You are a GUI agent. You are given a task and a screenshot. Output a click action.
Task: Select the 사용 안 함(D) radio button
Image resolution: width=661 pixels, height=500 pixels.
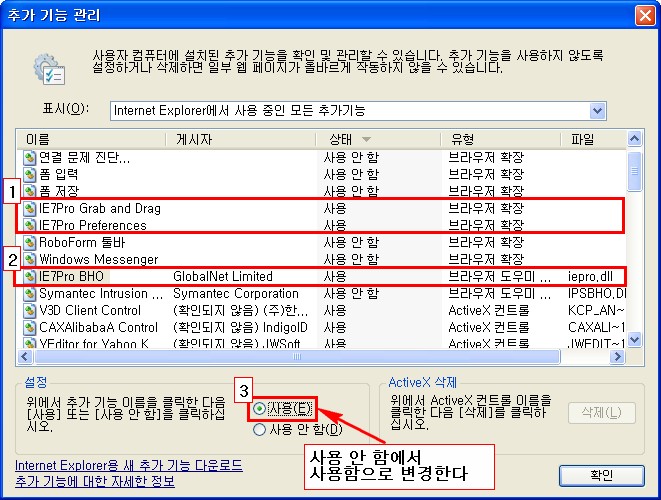point(259,430)
